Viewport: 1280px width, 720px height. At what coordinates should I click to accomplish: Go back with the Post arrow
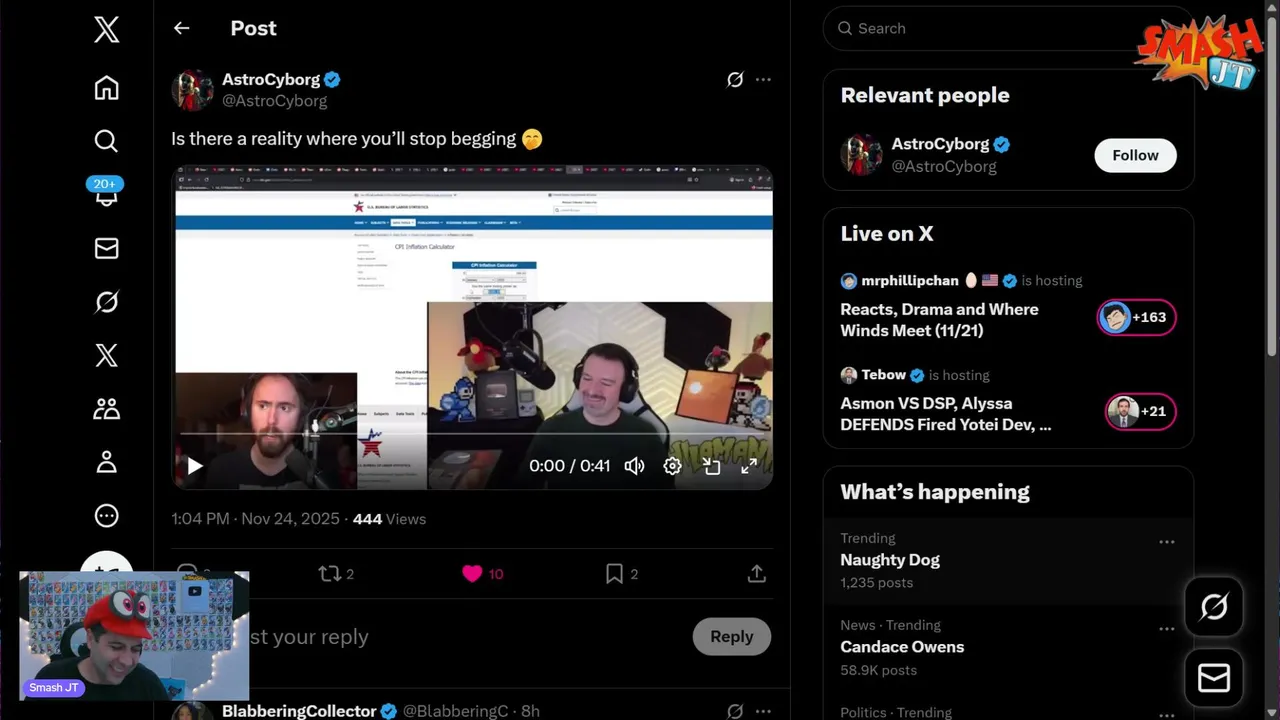click(181, 28)
